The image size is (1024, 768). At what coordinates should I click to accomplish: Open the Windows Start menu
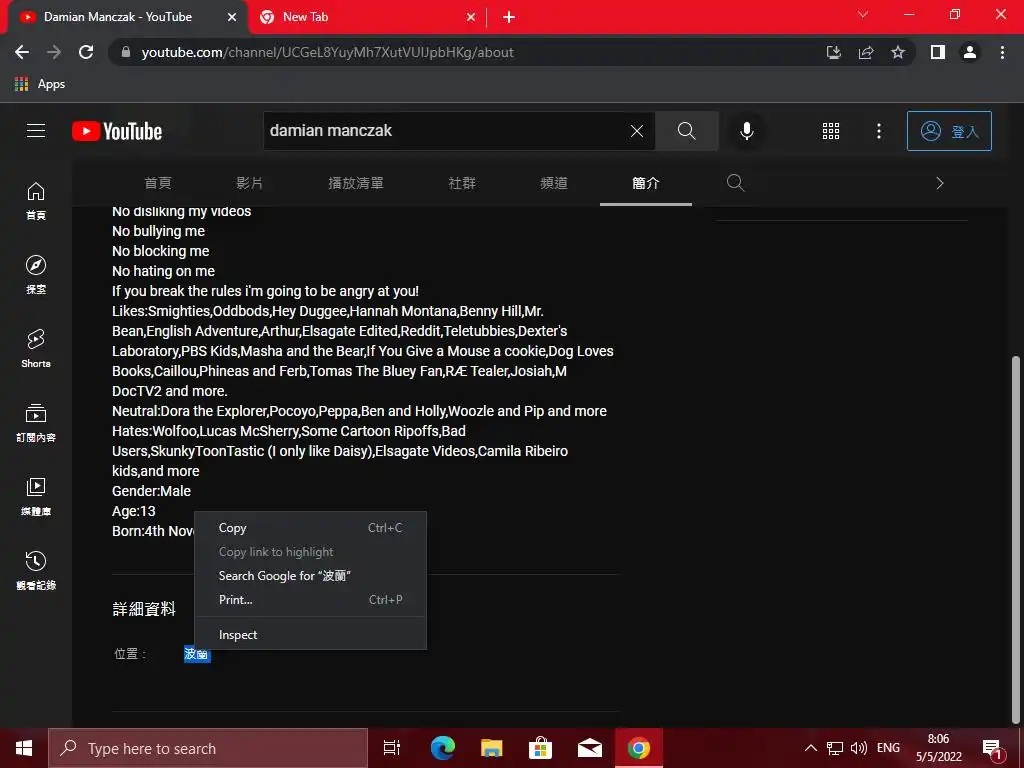(x=24, y=748)
